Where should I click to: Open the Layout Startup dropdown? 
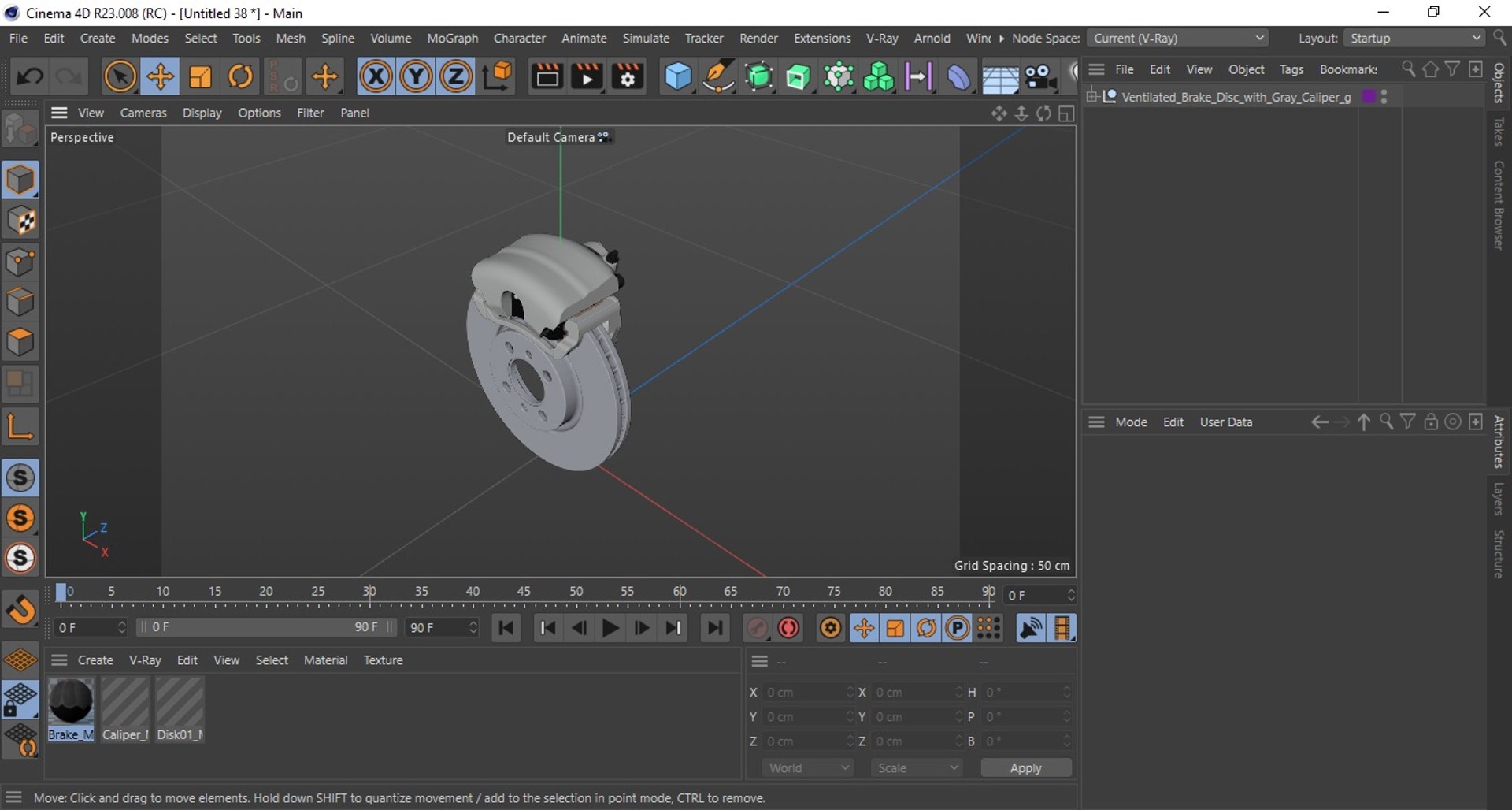click(1414, 38)
